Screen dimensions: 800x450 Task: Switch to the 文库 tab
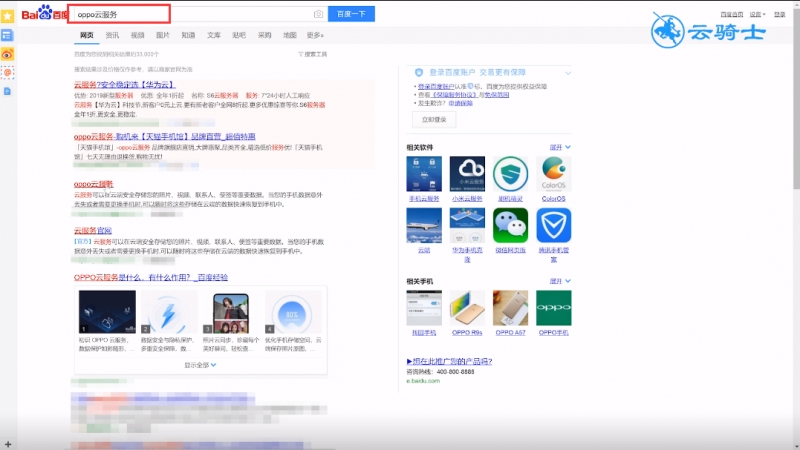214,35
